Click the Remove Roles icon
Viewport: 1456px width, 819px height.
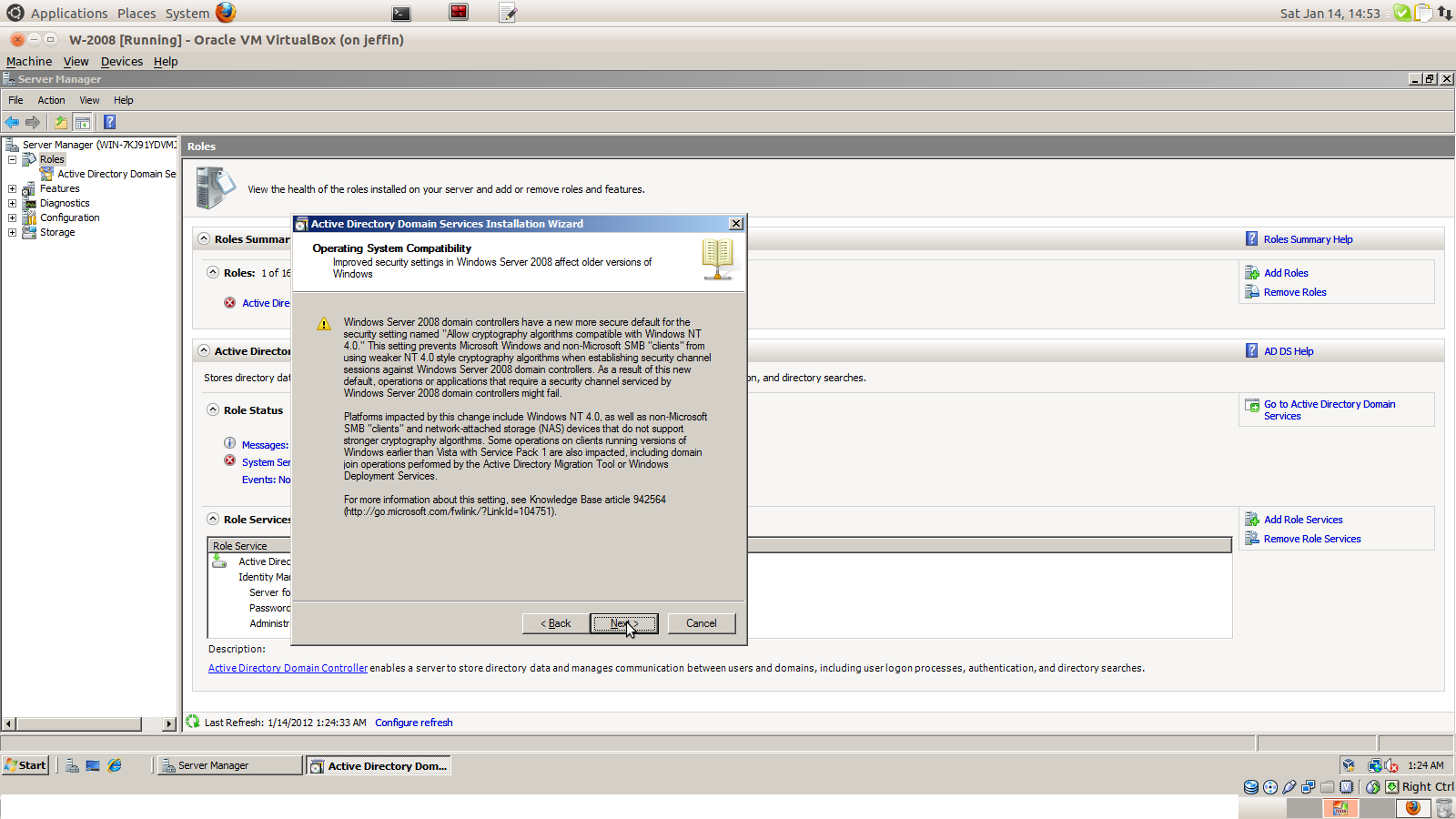[x=1252, y=292]
